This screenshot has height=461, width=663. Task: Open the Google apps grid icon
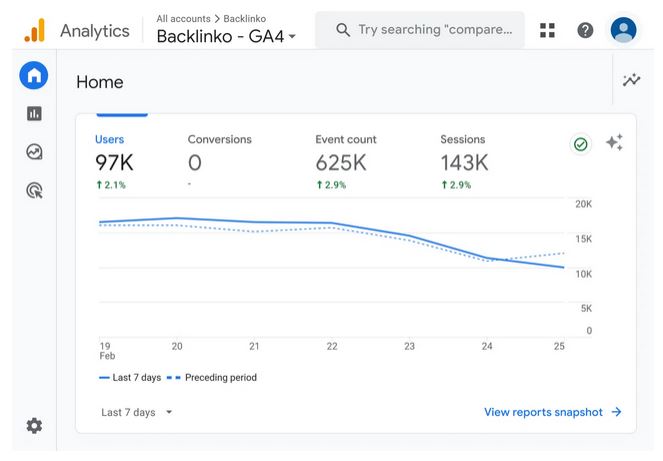[x=547, y=30]
